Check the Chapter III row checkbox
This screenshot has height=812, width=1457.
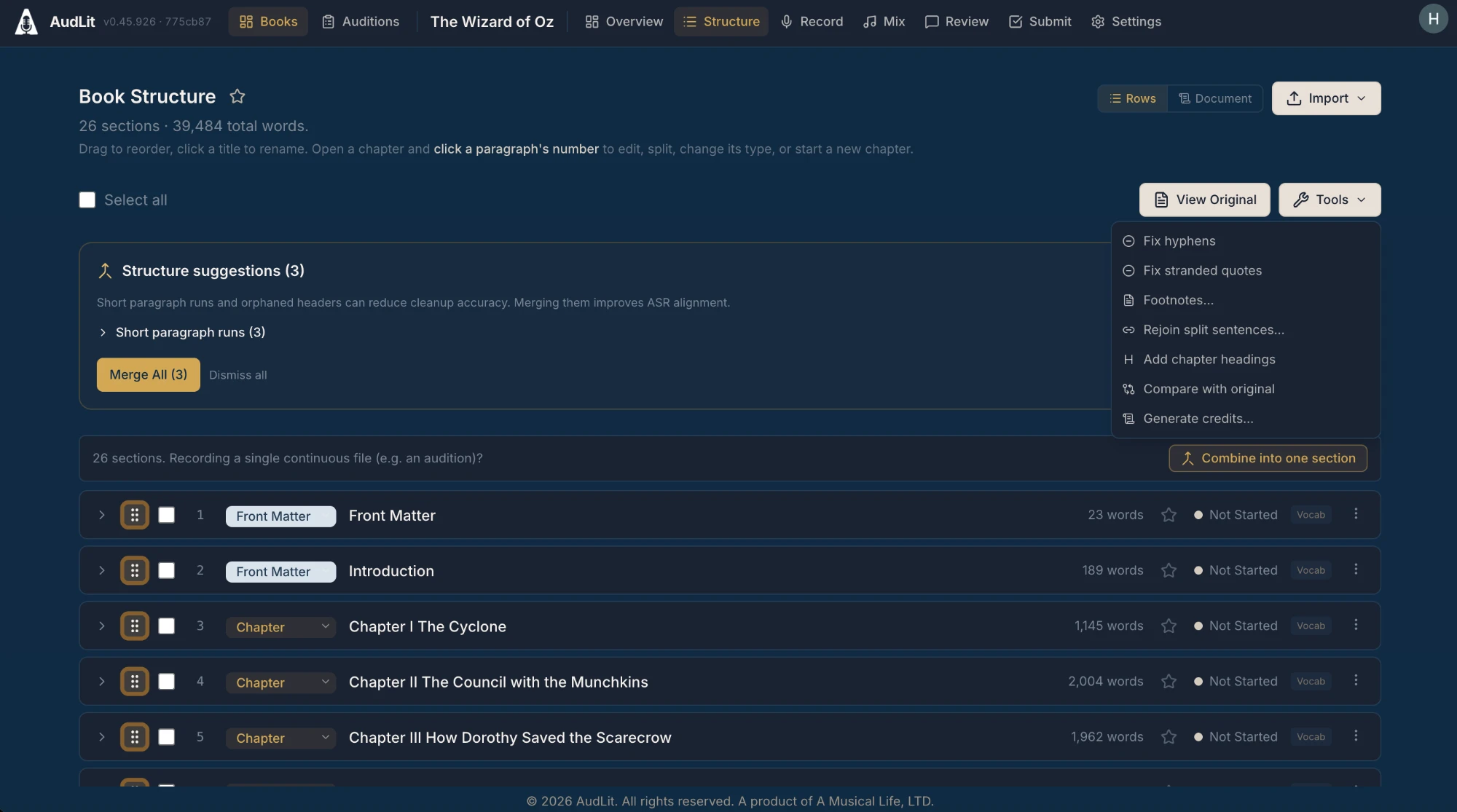pos(167,737)
